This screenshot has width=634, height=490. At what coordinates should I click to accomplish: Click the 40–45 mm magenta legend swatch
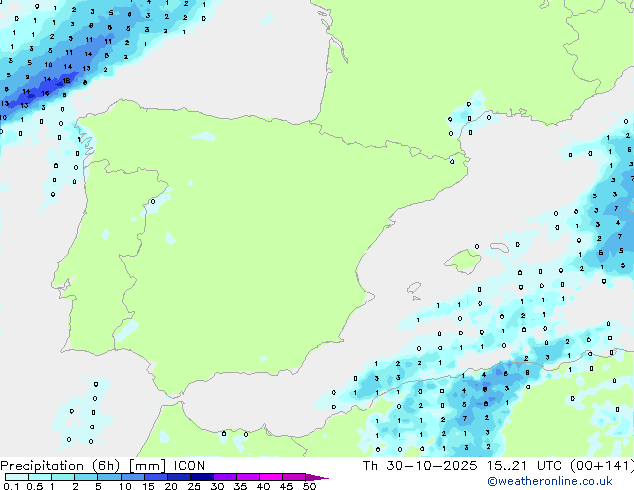[271, 477]
